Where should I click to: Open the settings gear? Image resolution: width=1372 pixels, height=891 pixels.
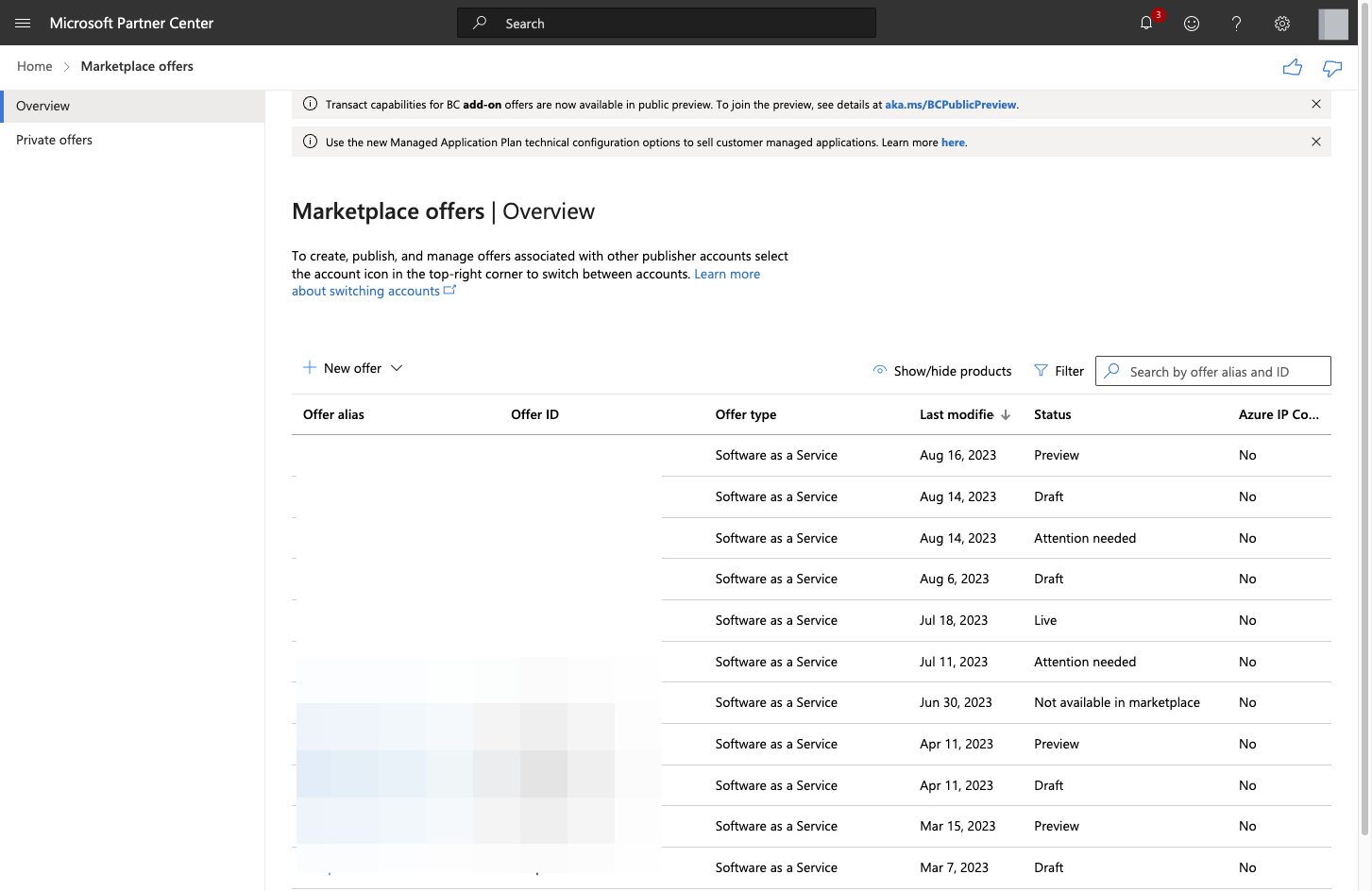[x=1282, y=23]
